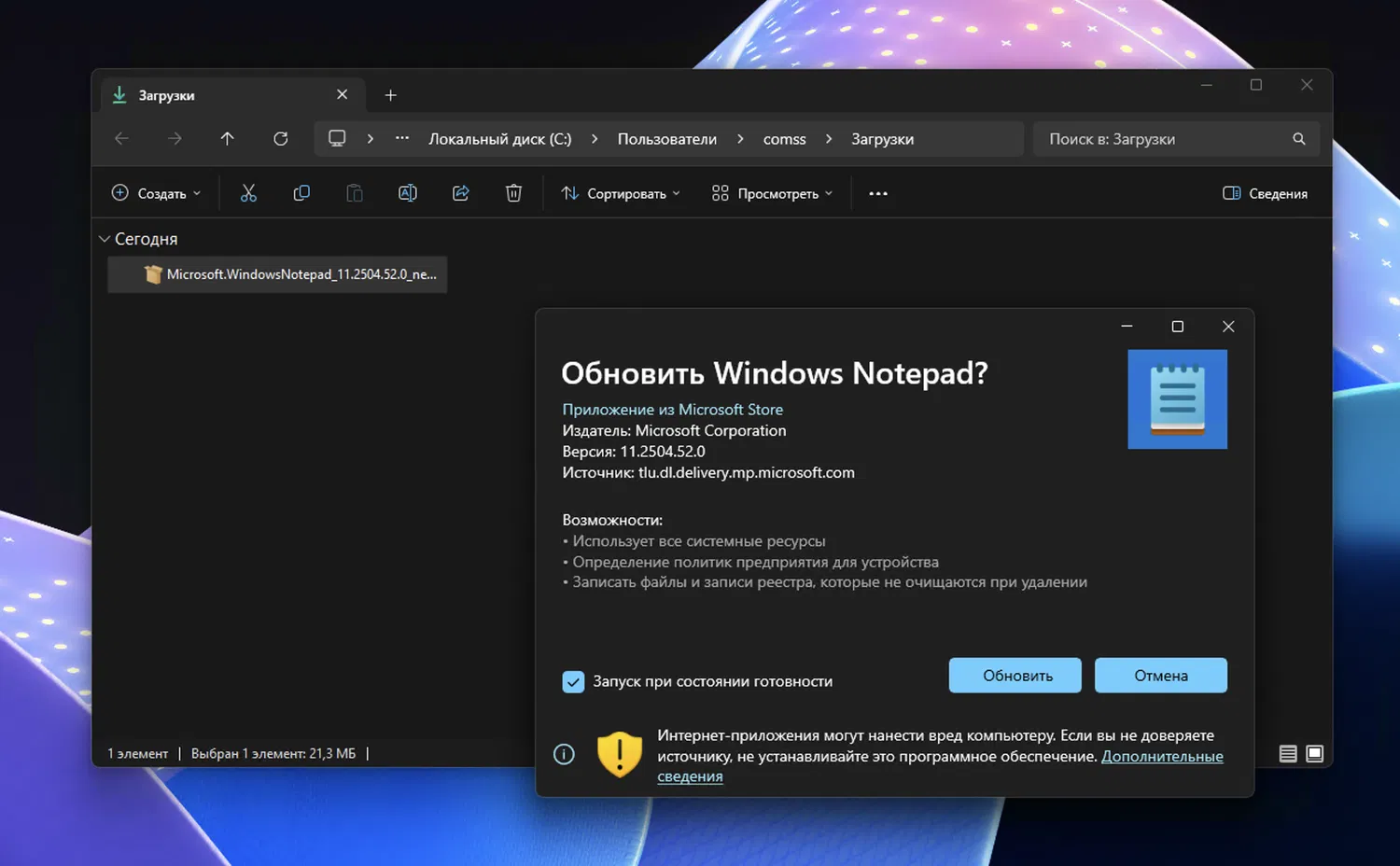This screenshot has height=866, width=1400.
Task: Click the Издатель: Microsoft Corporation text
Action: 674,431
